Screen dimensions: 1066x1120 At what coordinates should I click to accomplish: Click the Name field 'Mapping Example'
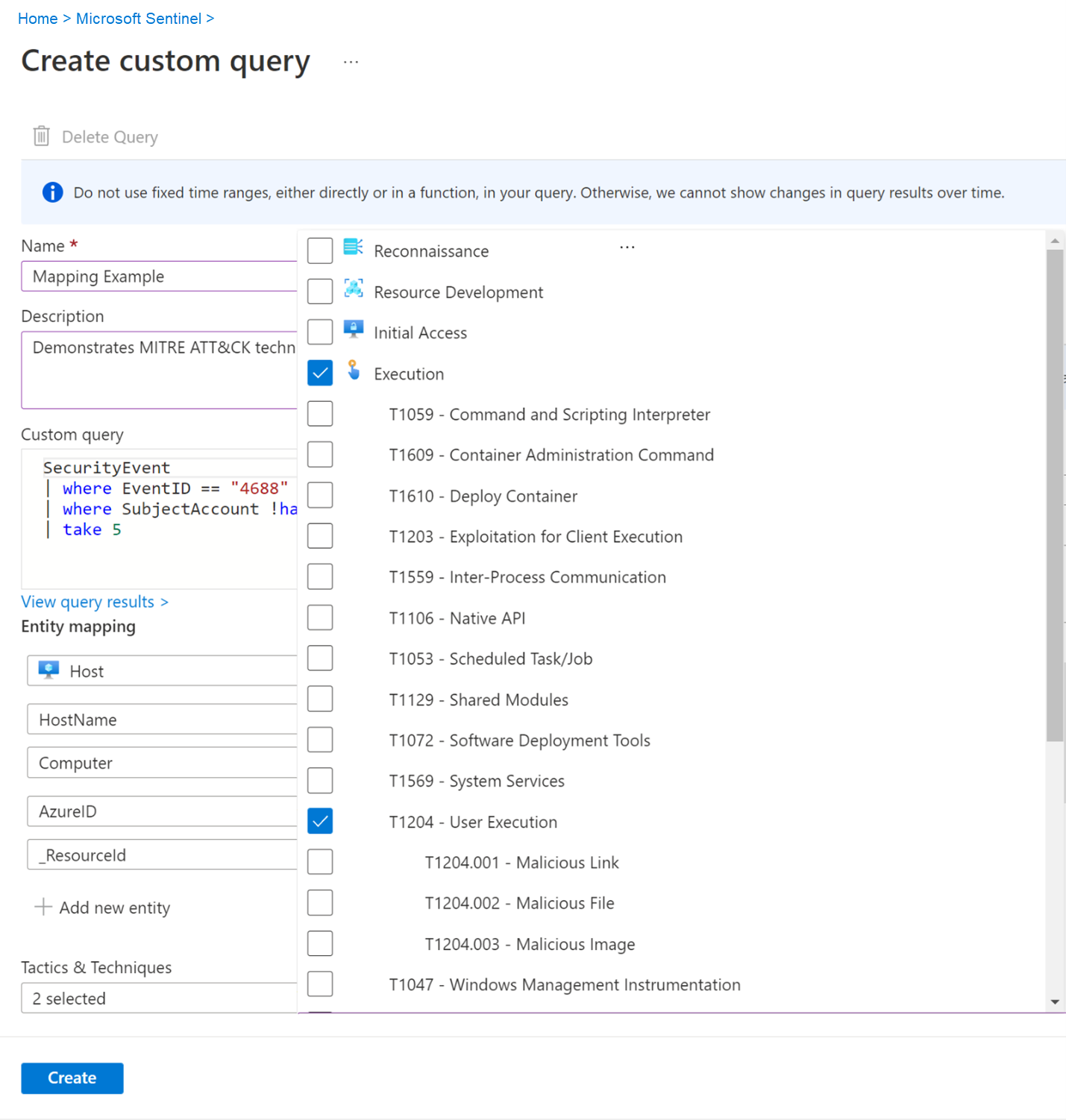tap(159, 277)
